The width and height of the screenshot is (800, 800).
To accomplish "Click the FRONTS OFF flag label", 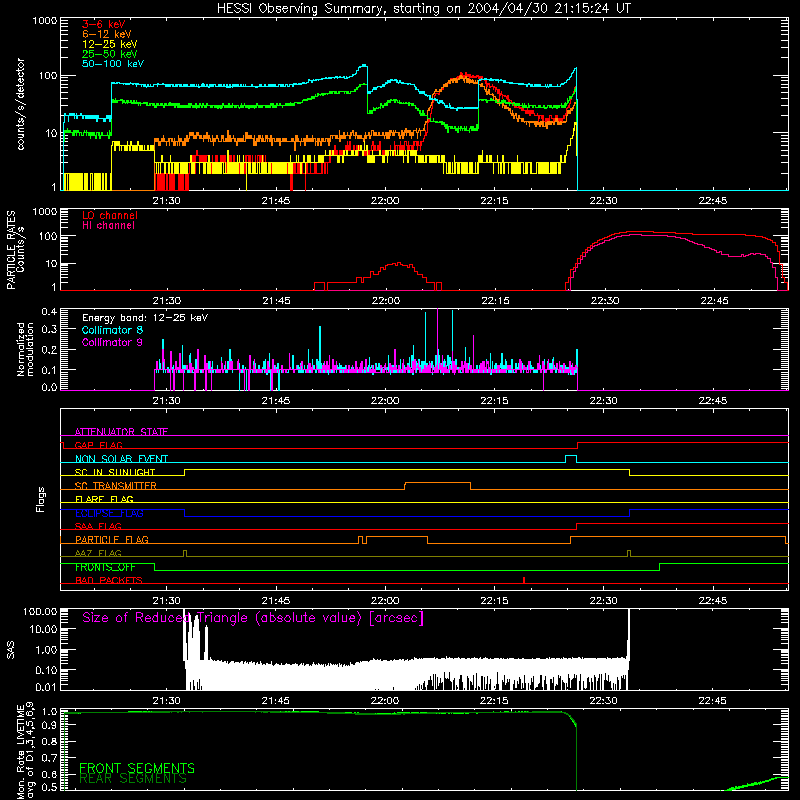I will [x=105, y=567].
